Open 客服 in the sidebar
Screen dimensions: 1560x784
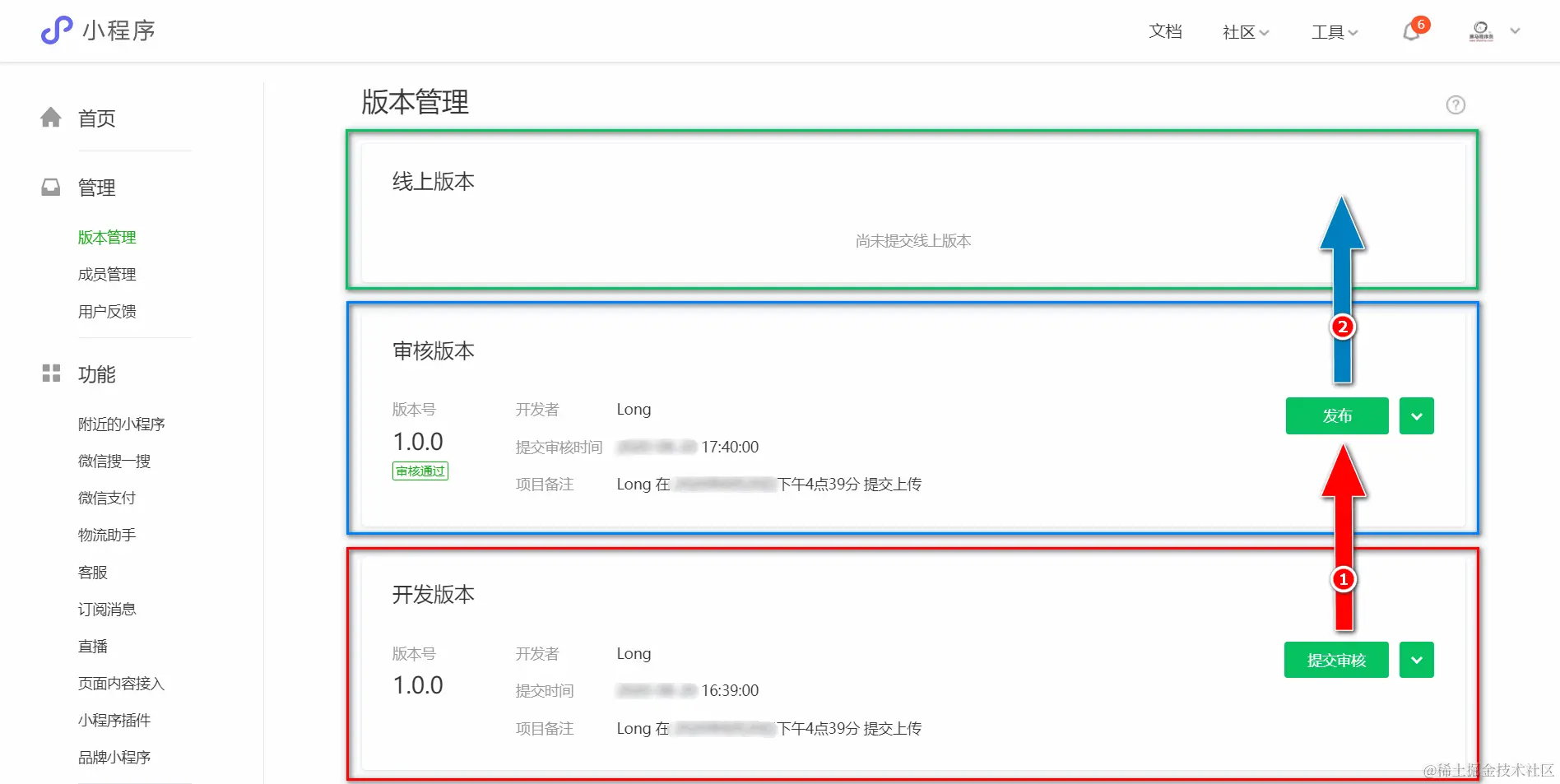93,572
